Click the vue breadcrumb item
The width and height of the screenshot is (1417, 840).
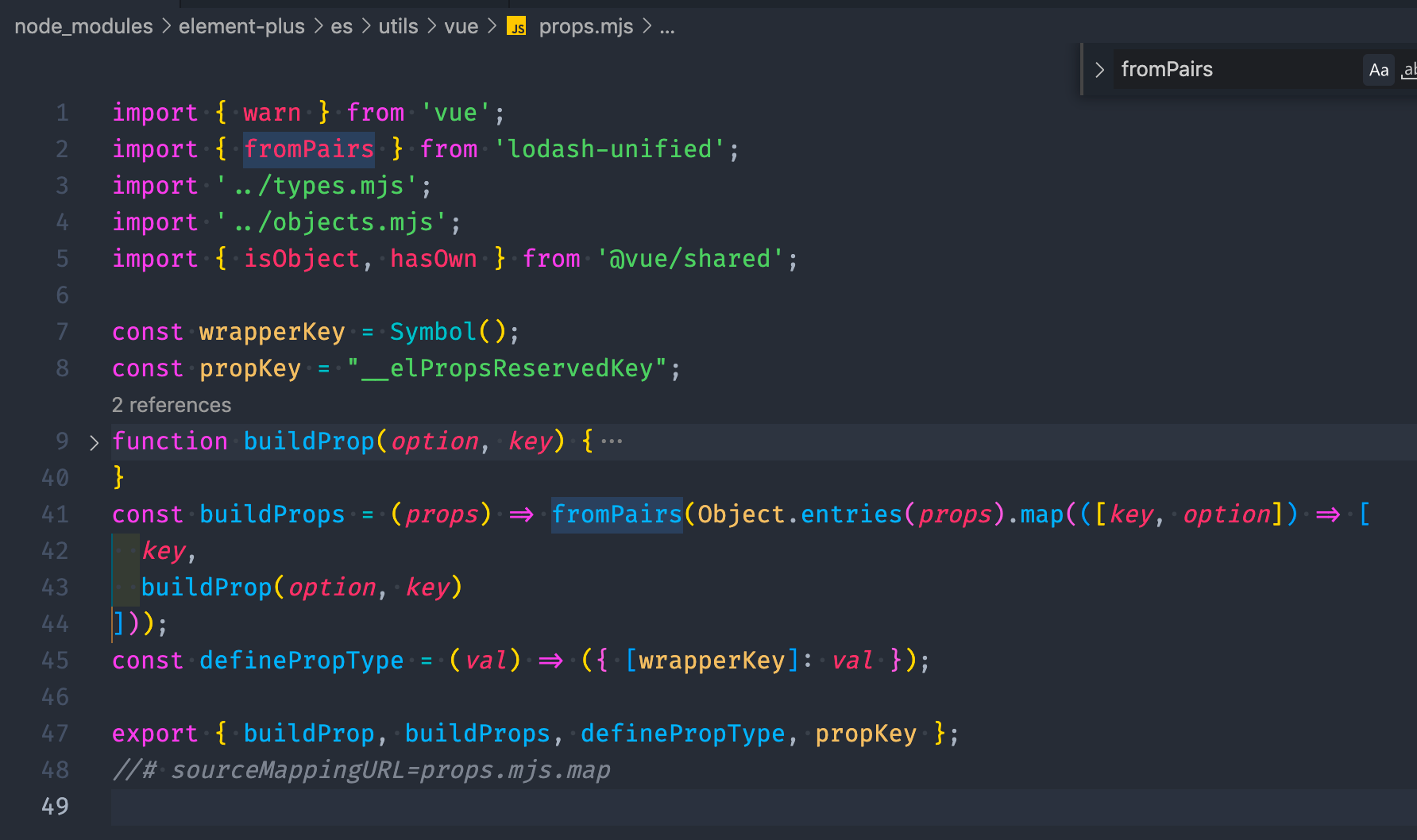pos(461,26)
